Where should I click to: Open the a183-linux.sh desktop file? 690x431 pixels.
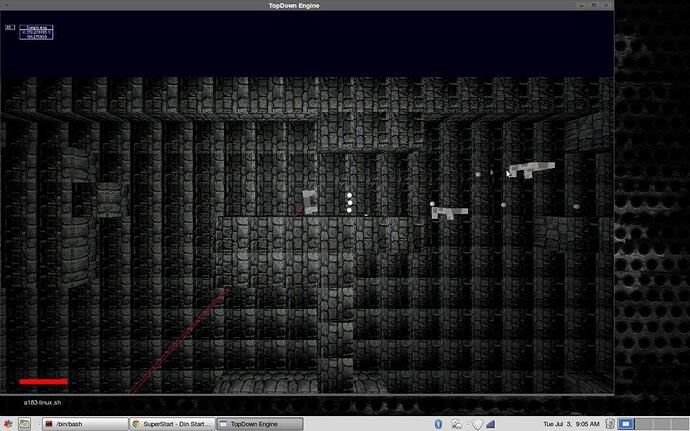42,402
